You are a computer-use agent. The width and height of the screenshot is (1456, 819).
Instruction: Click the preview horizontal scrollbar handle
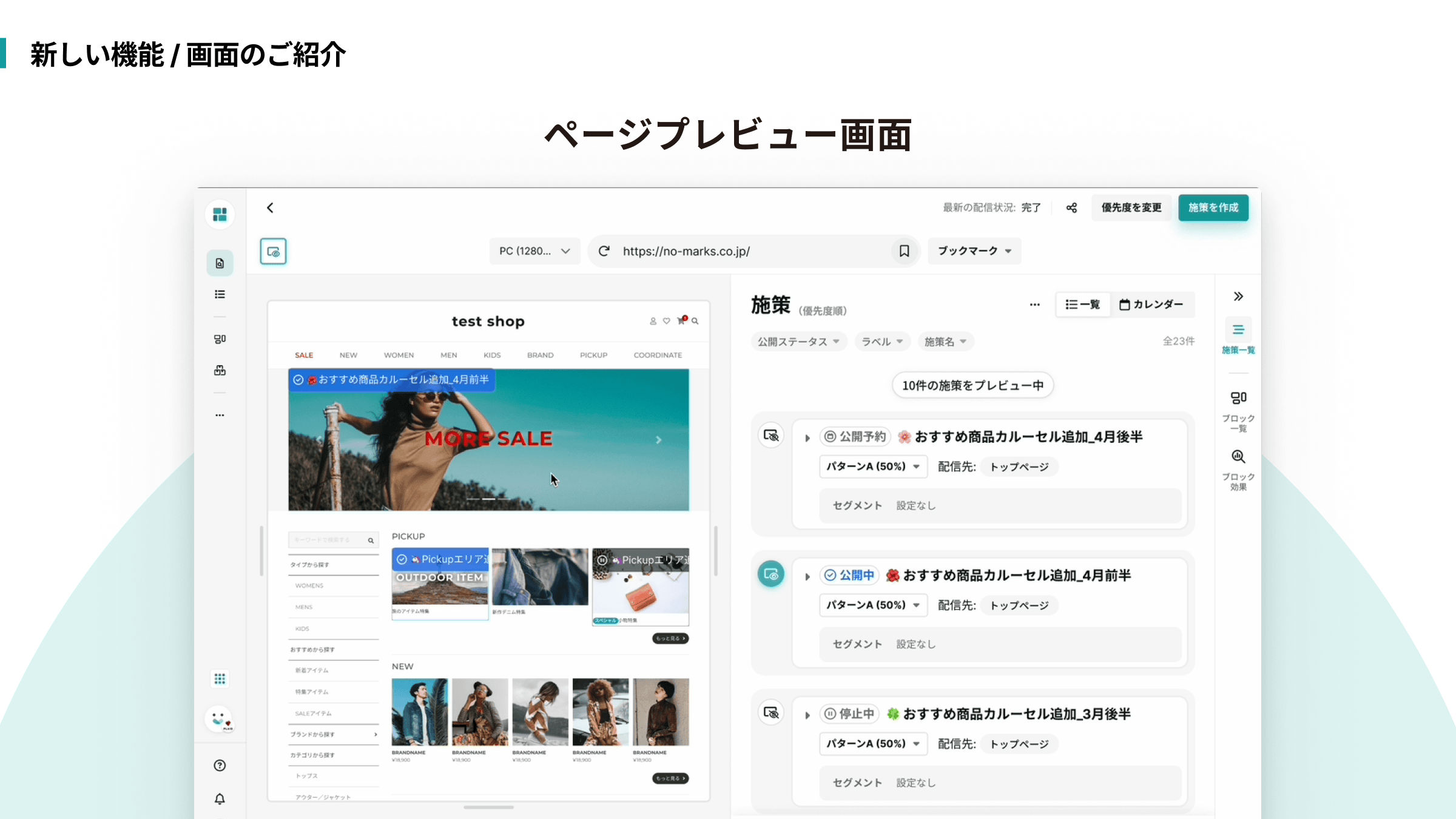(488, 807)
